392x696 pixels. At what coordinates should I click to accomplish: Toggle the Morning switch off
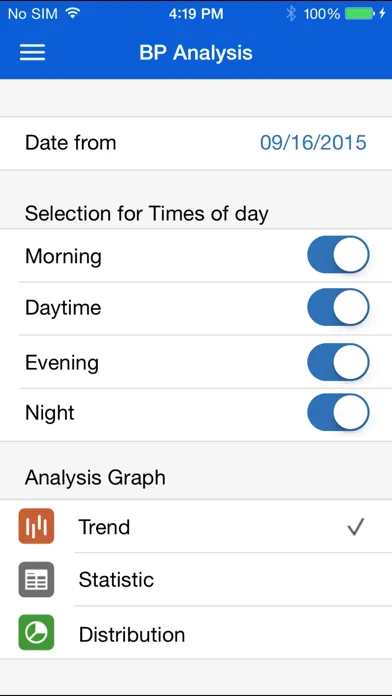(x=338, y=255)
